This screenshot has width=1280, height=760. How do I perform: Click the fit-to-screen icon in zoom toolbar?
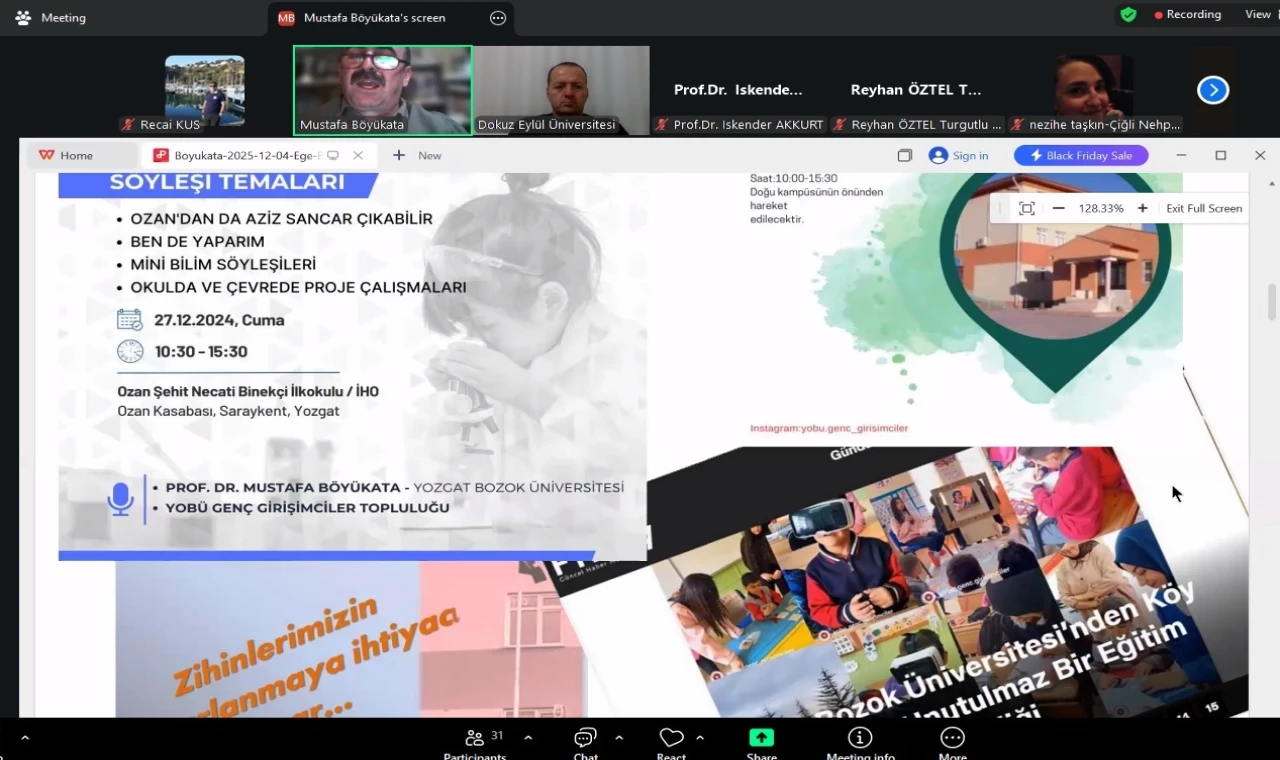(x=1026, y=208)
